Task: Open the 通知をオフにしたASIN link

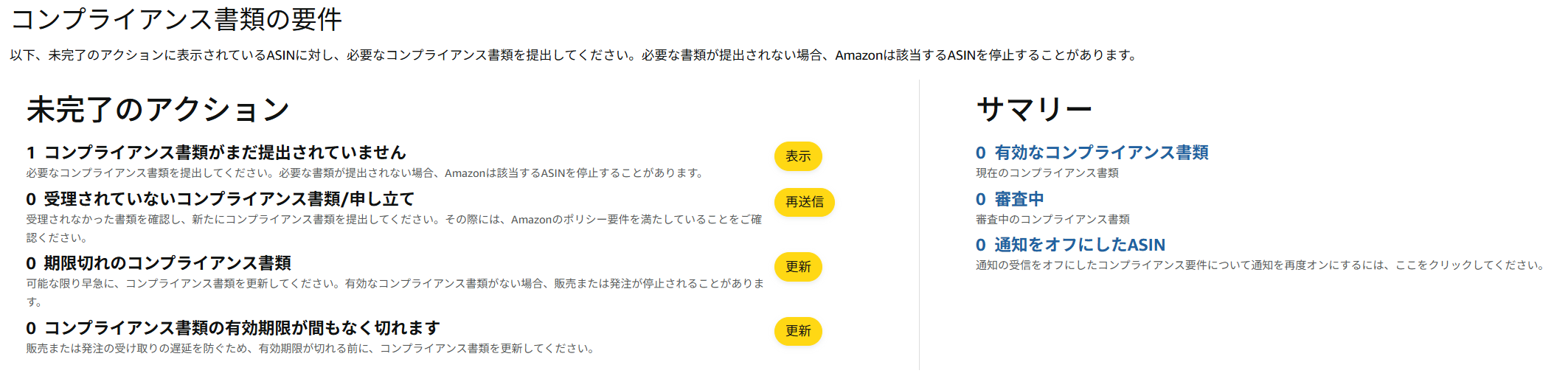Action: pyautogui.click(x=1070, y=245)
